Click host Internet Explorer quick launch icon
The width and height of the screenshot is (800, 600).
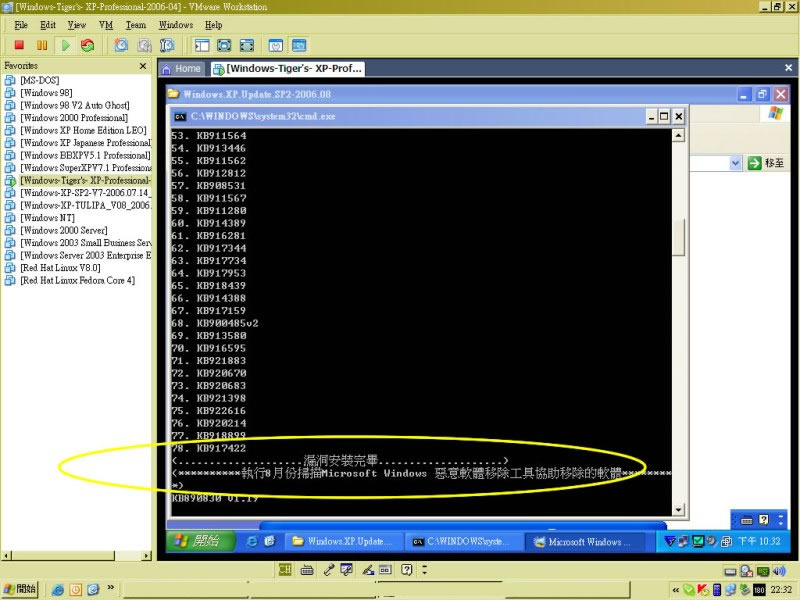pos(58,590)
